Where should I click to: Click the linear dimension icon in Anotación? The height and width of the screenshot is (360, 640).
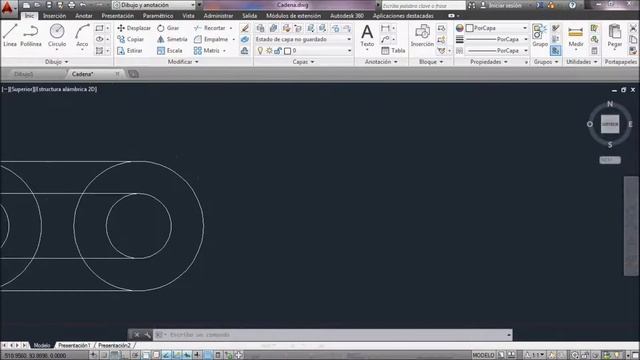point(385,28)
